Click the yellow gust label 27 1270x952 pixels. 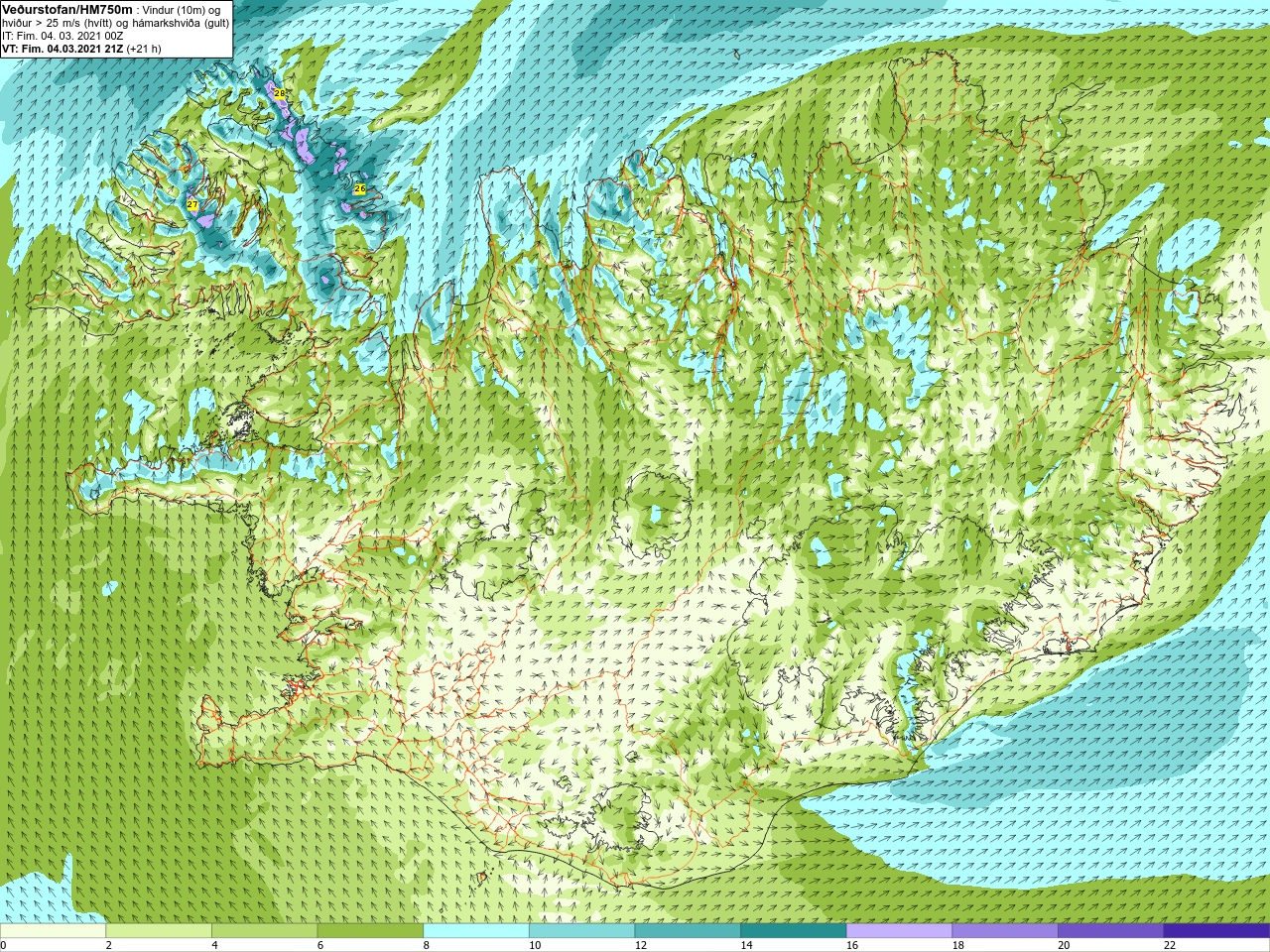pyautogui.click(x=192, y=204)
